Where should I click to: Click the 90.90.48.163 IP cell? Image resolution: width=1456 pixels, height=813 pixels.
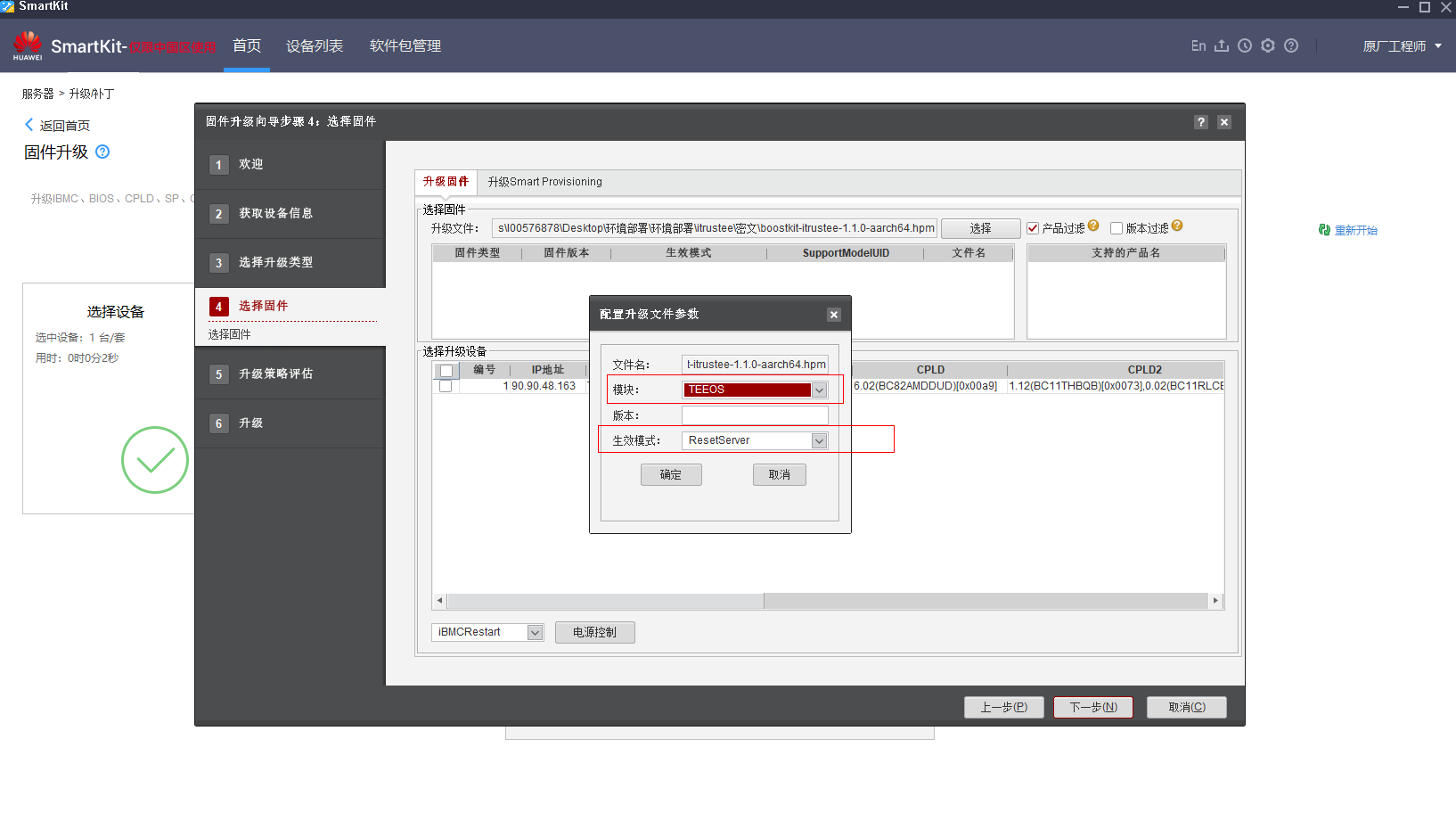coord(544,386)
